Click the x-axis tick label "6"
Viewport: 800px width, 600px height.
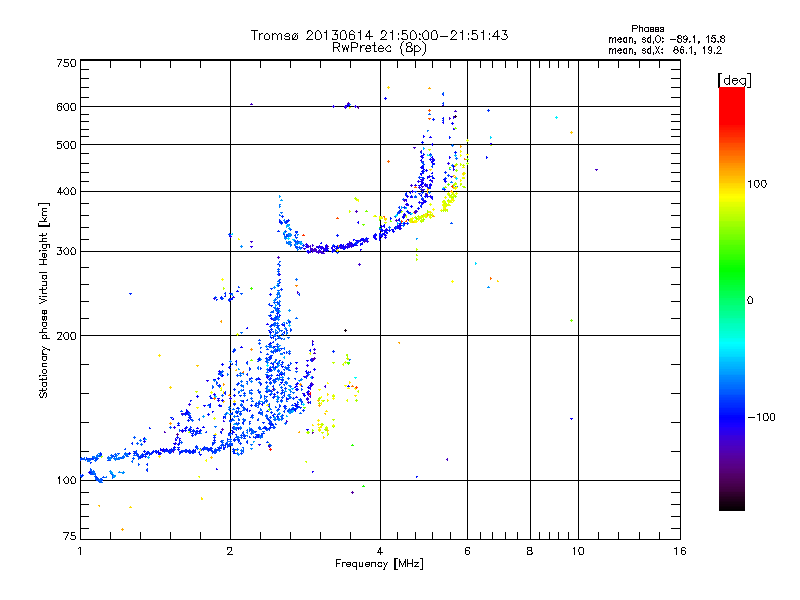click(467, 551)
